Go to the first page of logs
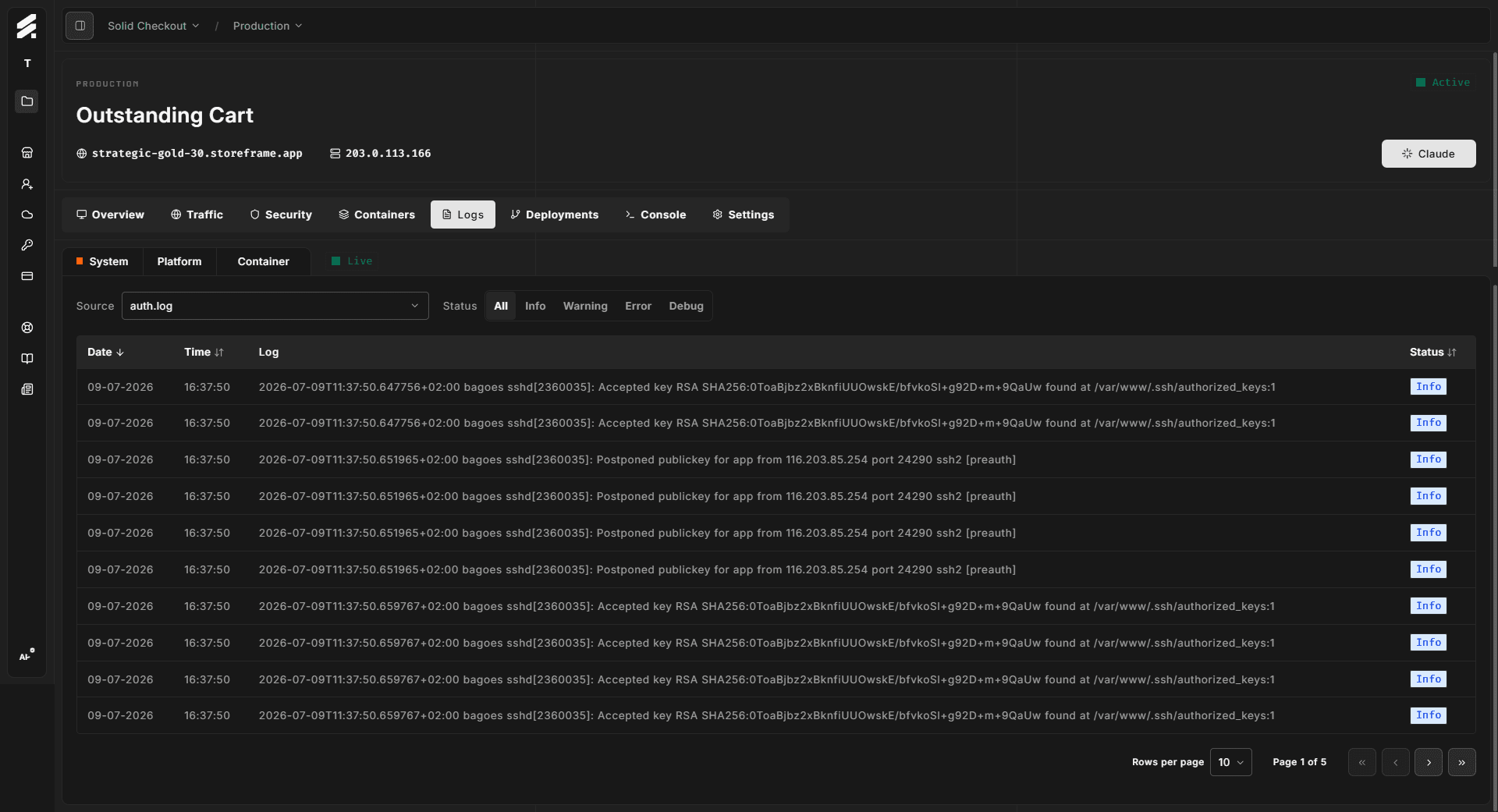The image size is (1498, 812). [x=1361, y=762]
